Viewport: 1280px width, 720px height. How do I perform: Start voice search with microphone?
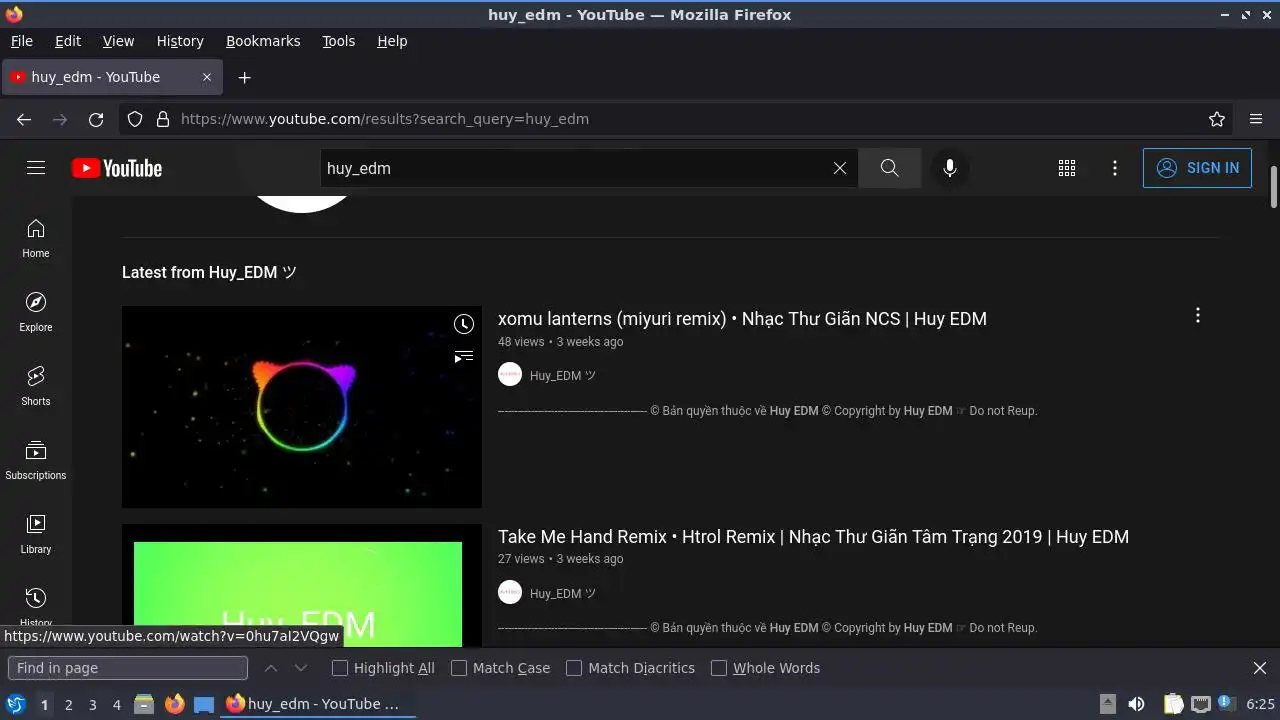(950, 168)
